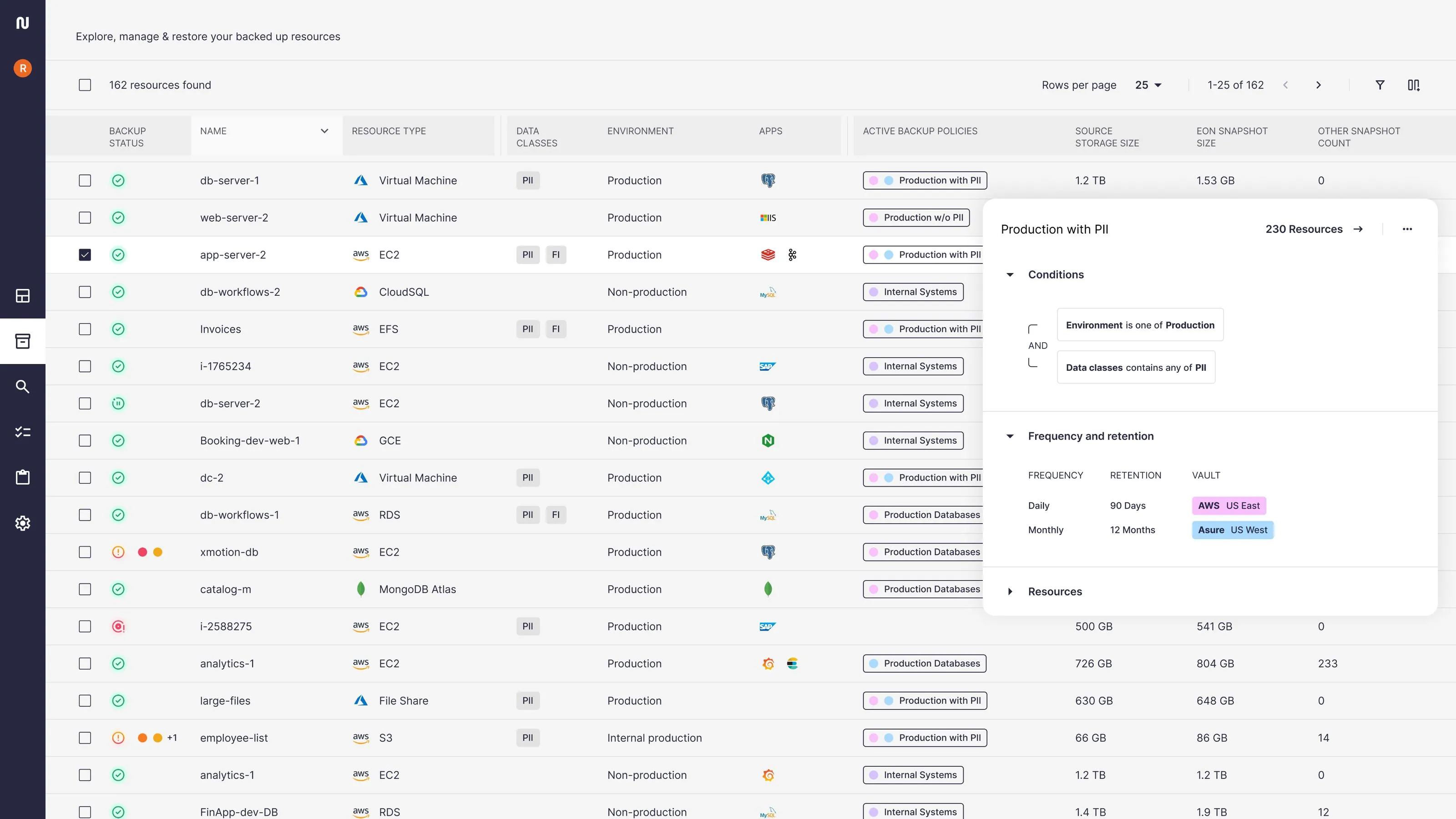Click the Asure US West vault tag
The width and height of the screenshot is (1456, 819).
click(x=1233, y=530)
